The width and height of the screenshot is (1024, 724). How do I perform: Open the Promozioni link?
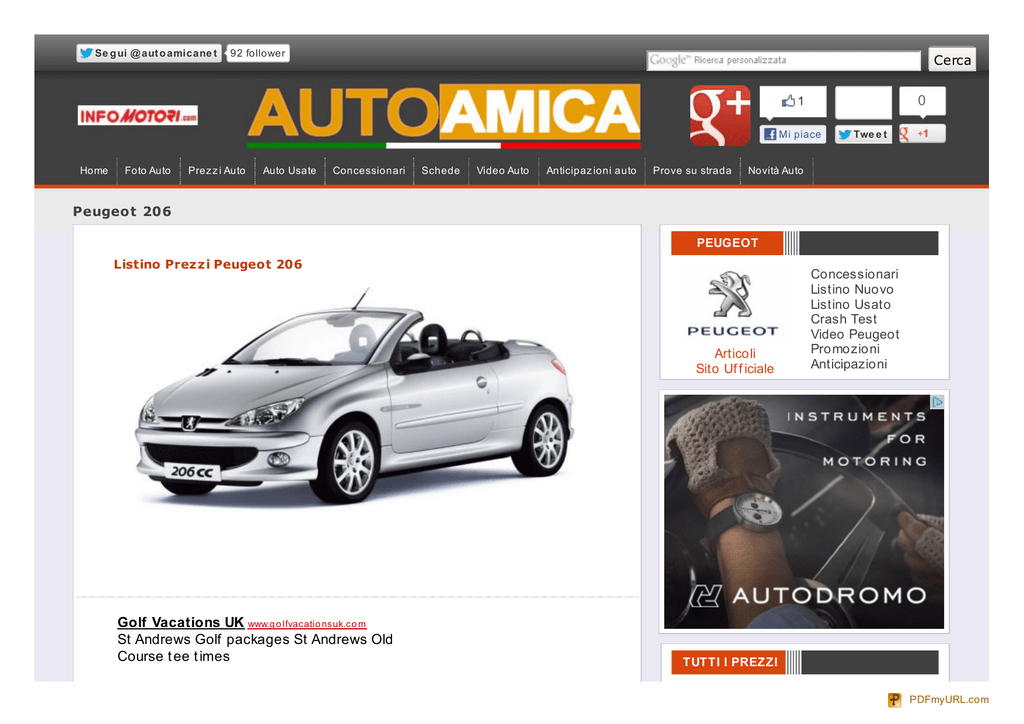pos(845,349)
